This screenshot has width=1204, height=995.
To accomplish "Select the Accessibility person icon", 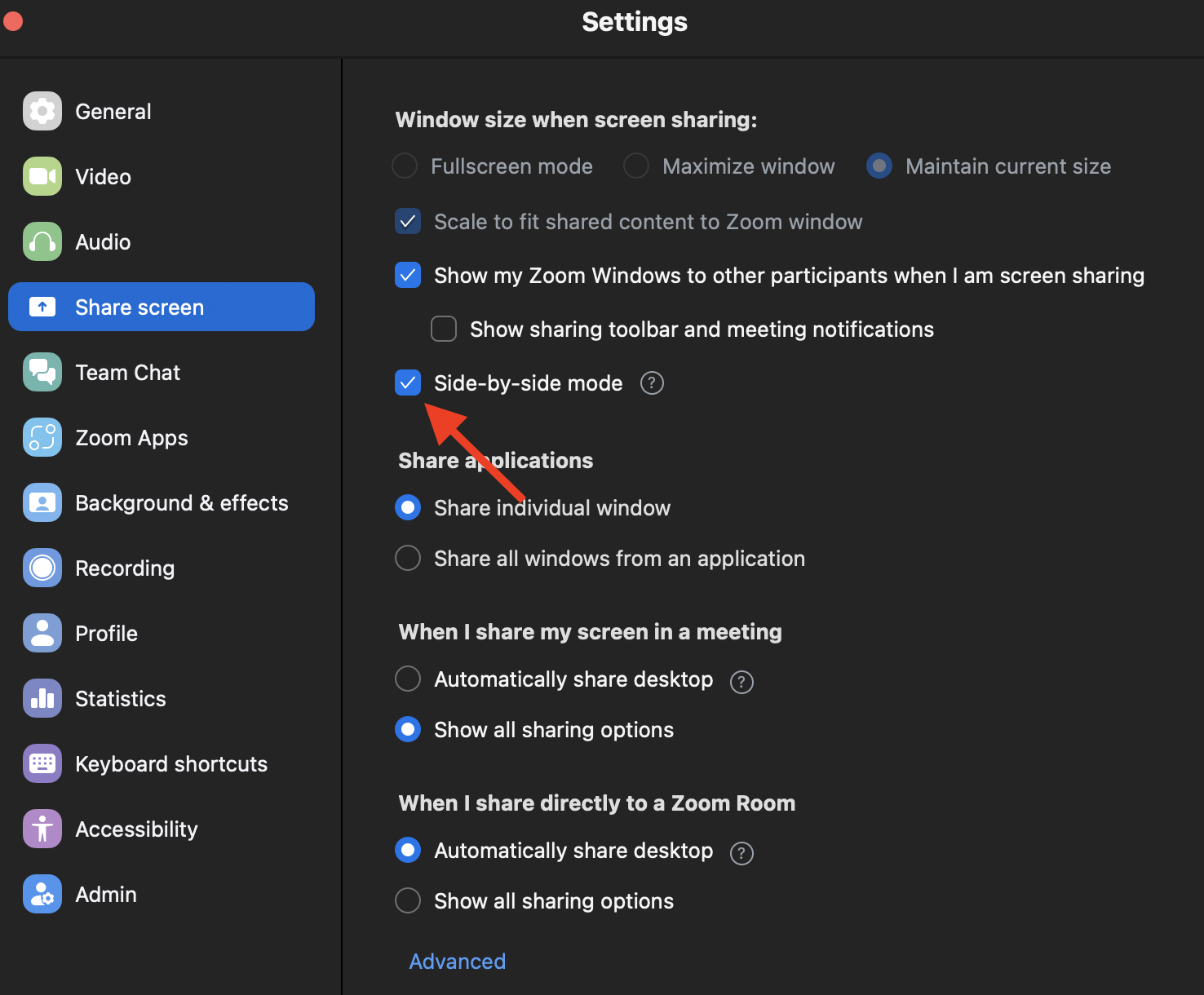I will click(x=42, y=829).
